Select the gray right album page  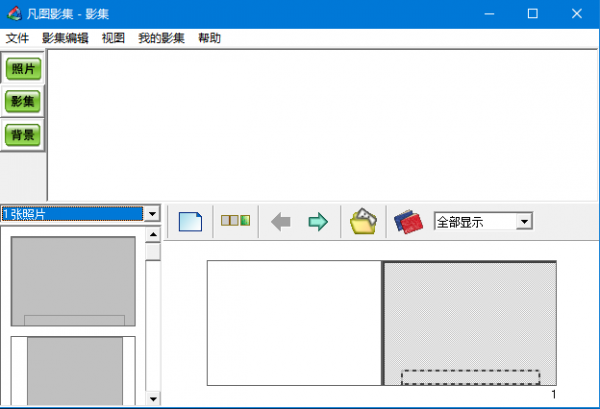click(470, 323)
